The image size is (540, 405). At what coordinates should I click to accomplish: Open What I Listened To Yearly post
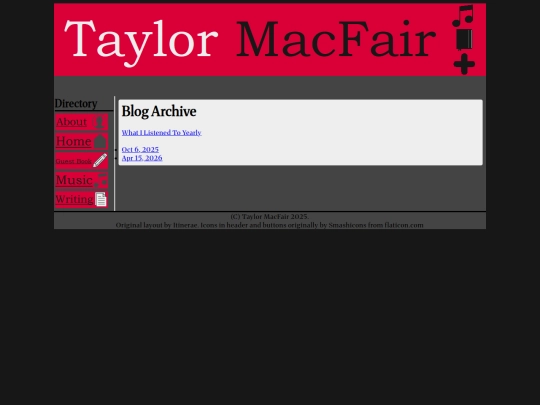162,133
